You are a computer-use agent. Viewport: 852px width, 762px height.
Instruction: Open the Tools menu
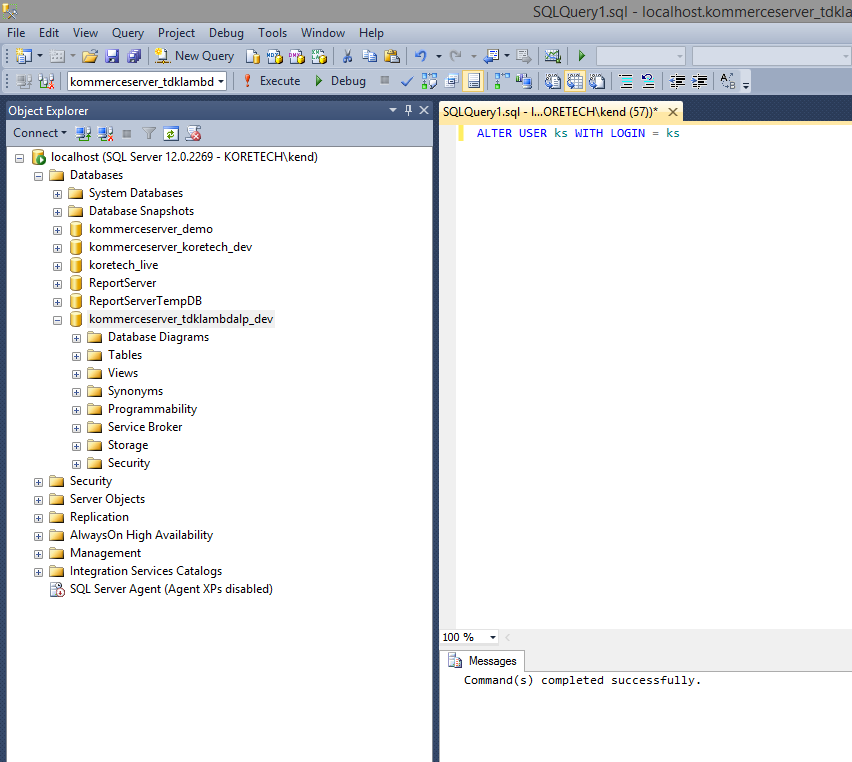[272, 33]
